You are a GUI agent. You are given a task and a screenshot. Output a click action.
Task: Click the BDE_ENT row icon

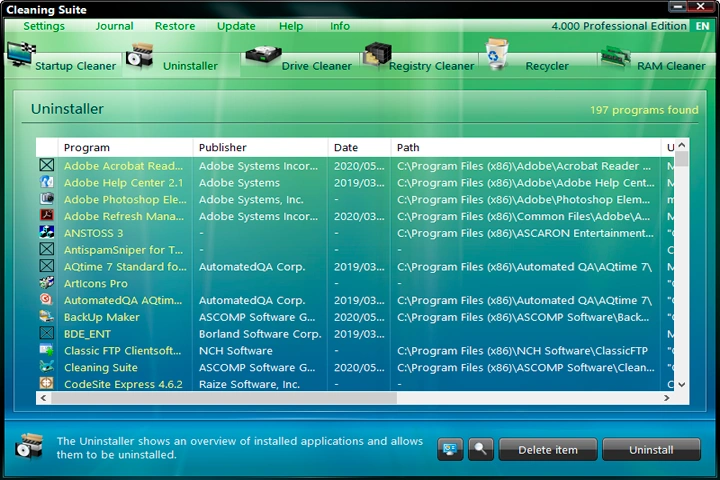(46, 333)
